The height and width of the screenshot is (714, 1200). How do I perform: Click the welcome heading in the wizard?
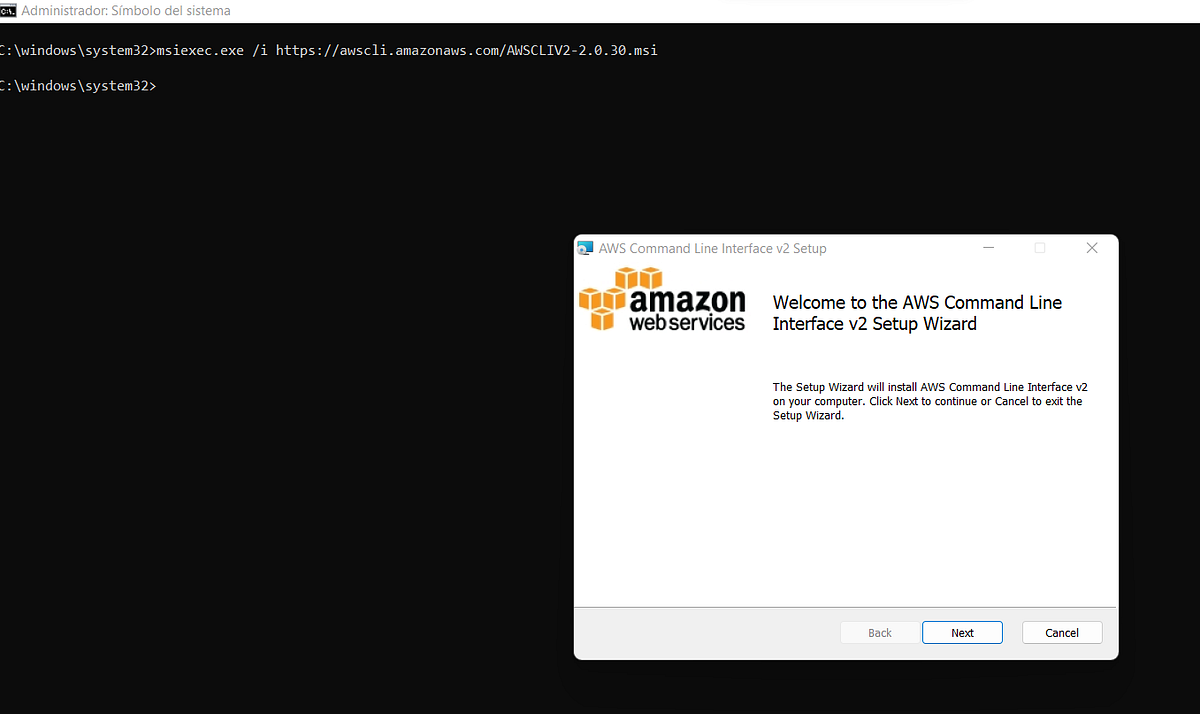click(x=916, y=312)
